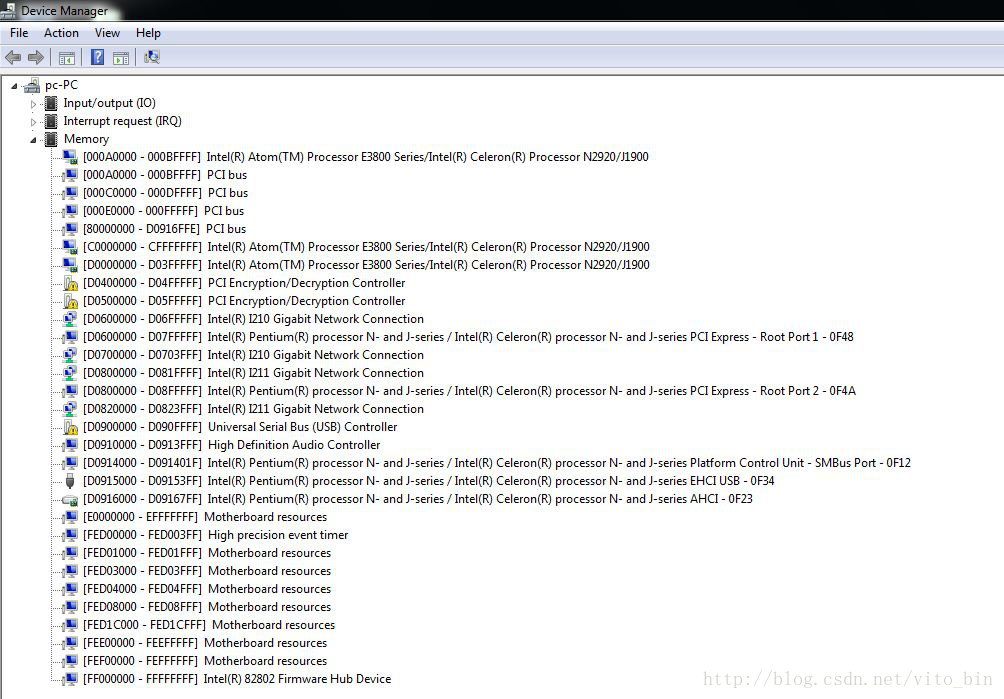Viewport: 1004px width, 699px height.
Task: Open the Help menu
Action: tap(148, 33)
